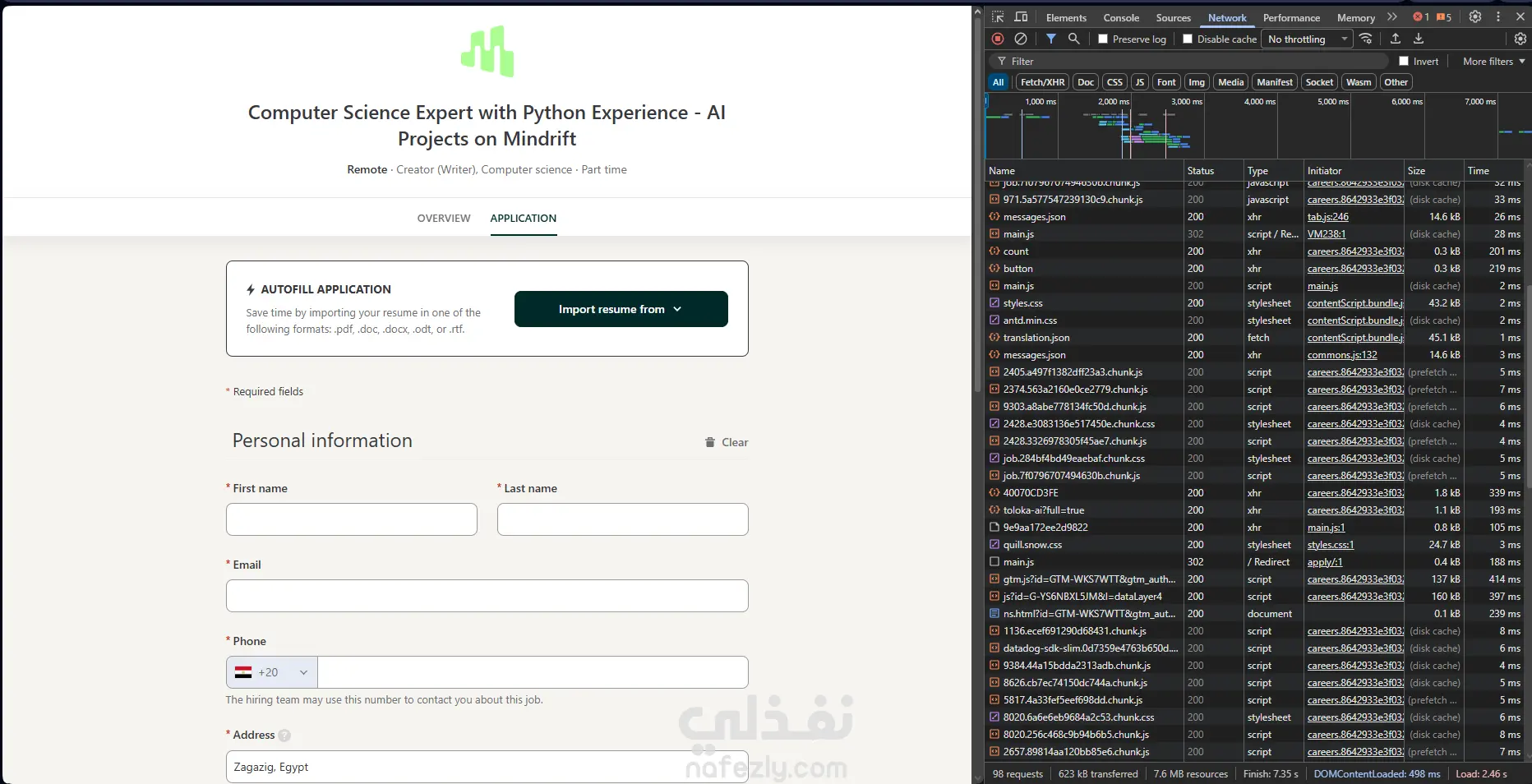Export HAR file with the download arrow

point(1419,39)
